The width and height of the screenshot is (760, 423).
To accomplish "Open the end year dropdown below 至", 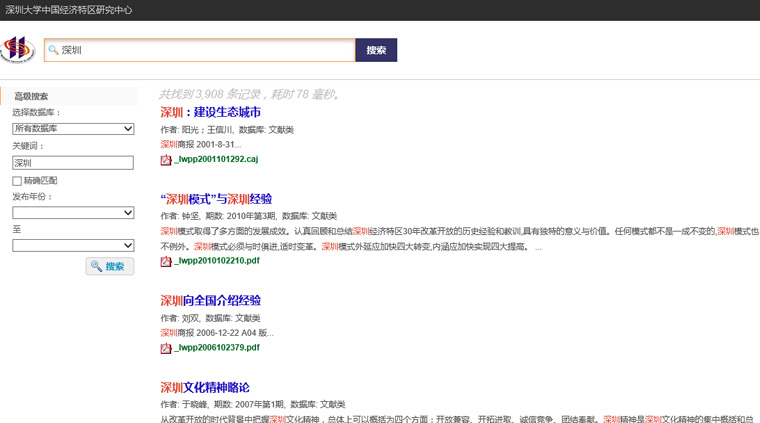I will (x=73, y=246).
